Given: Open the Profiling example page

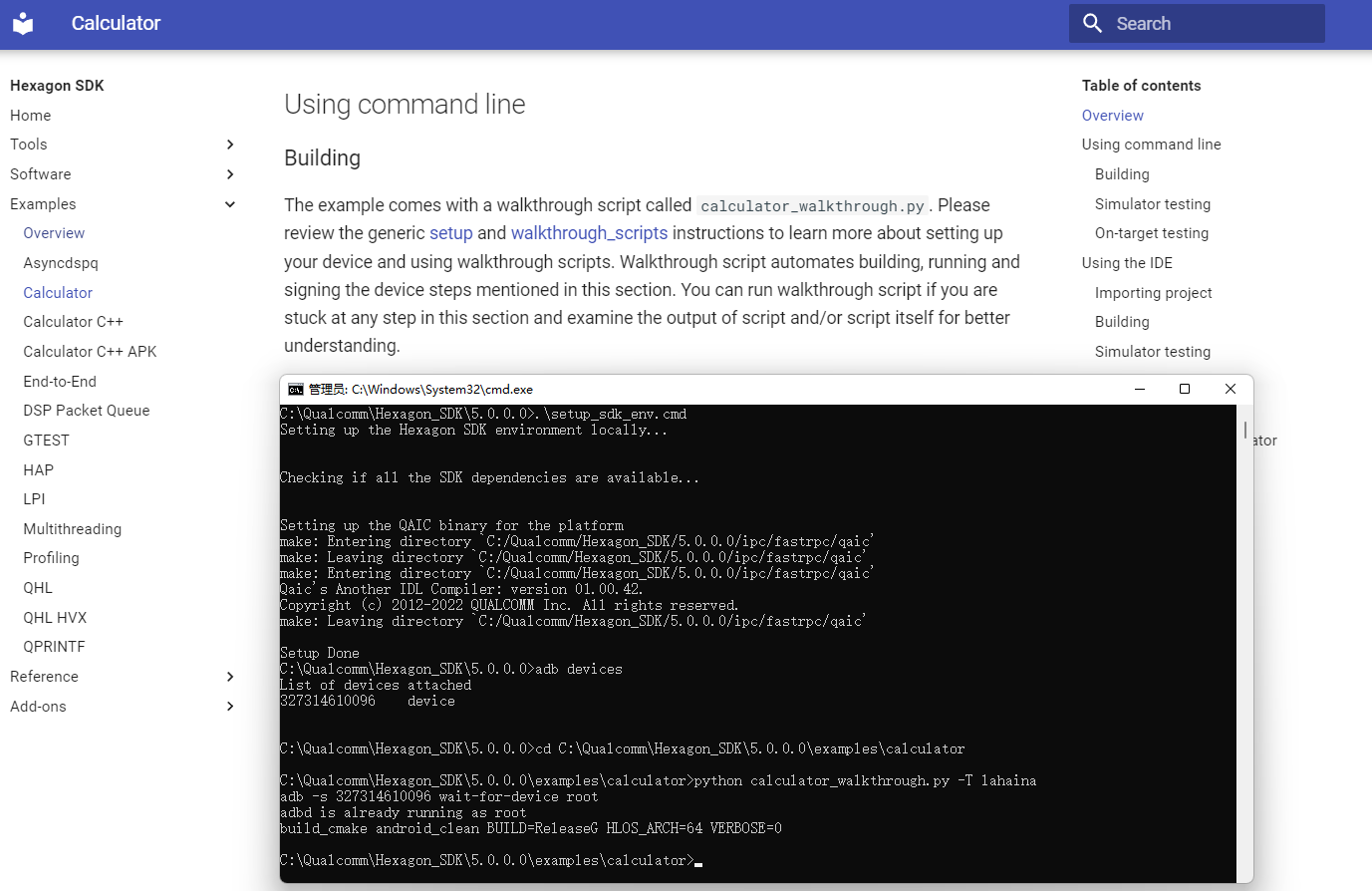Looking at the screenshot, I should coord(51,558).
